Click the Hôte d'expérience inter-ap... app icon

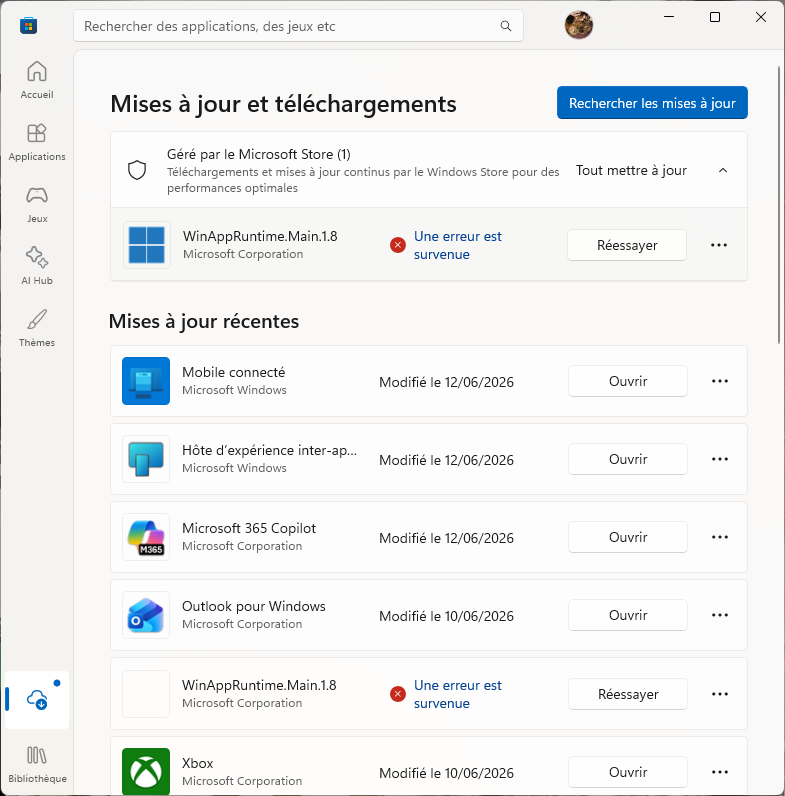[146, 459]
